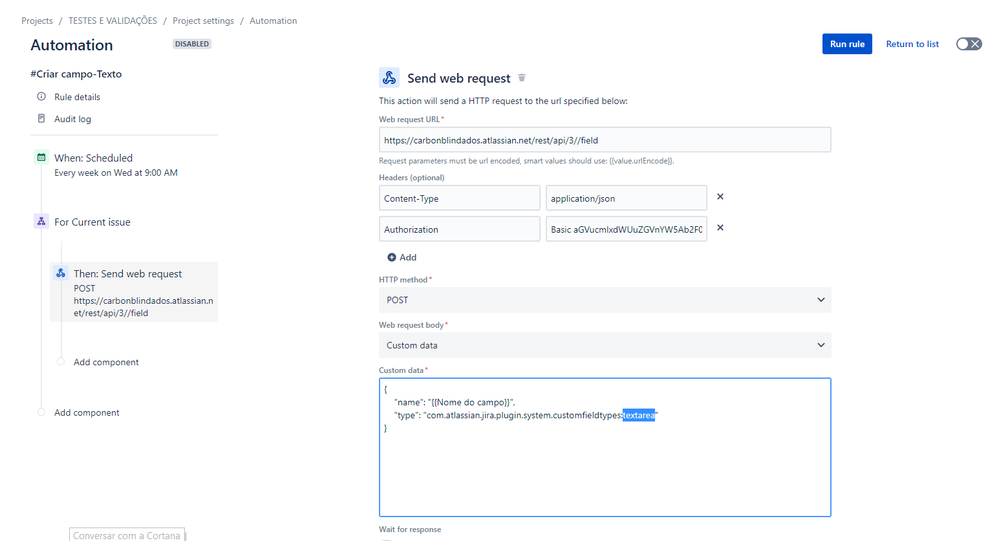Image resolution: width=999 pixels, height=541 pixels.
Task: Click the Every week on Wed schedule text
Action: [x=116, y=173]
